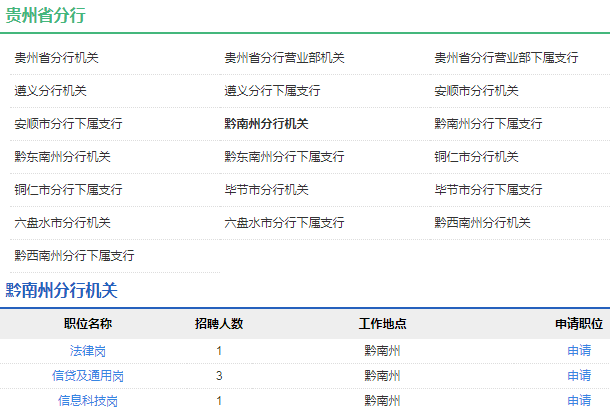Choose 黔东南州分行机关
The height and width of the screenshot is (413, 610).
tap(62, 157)
